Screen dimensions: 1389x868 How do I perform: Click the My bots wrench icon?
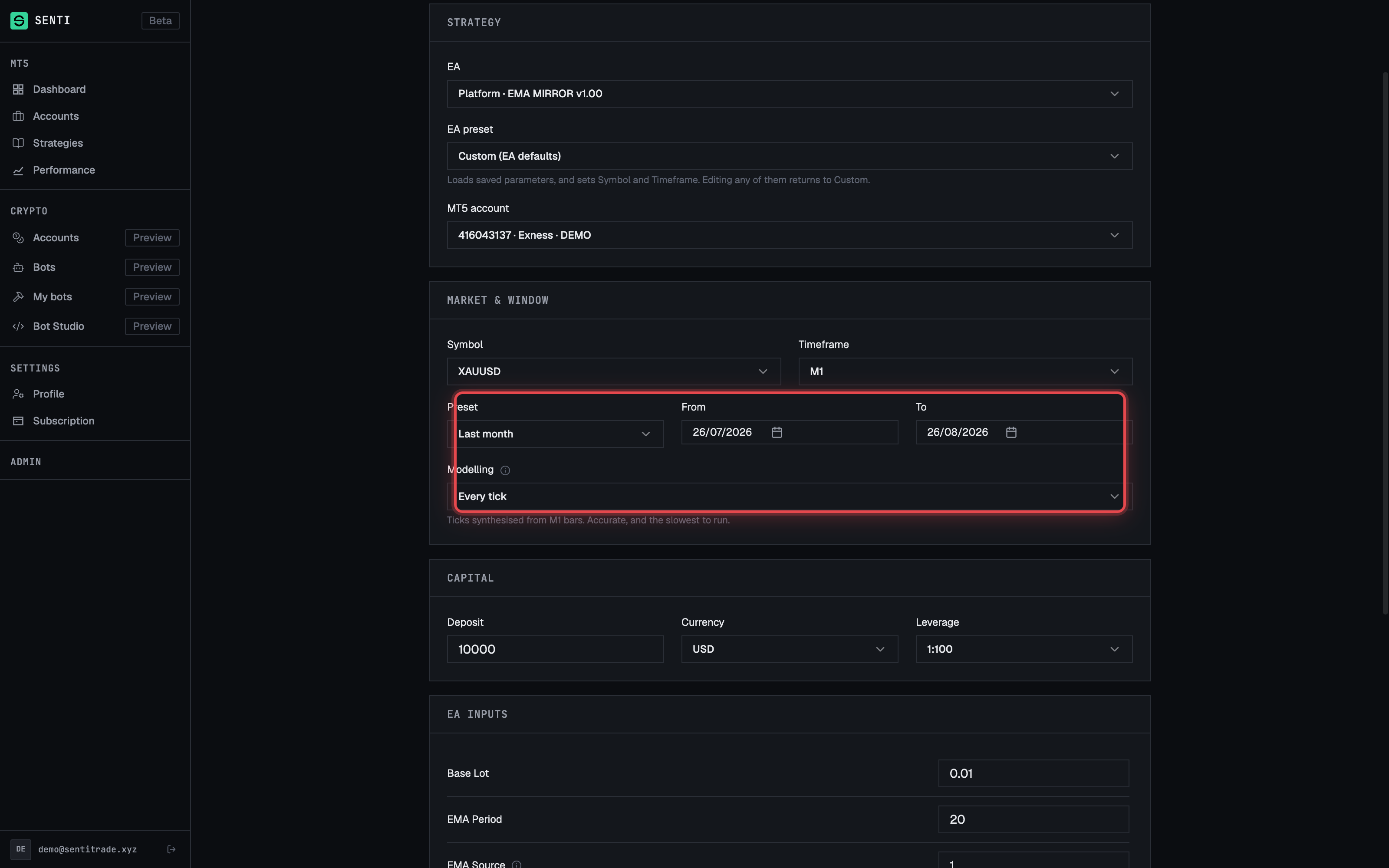pyautogui.click(x=18, y=297)
